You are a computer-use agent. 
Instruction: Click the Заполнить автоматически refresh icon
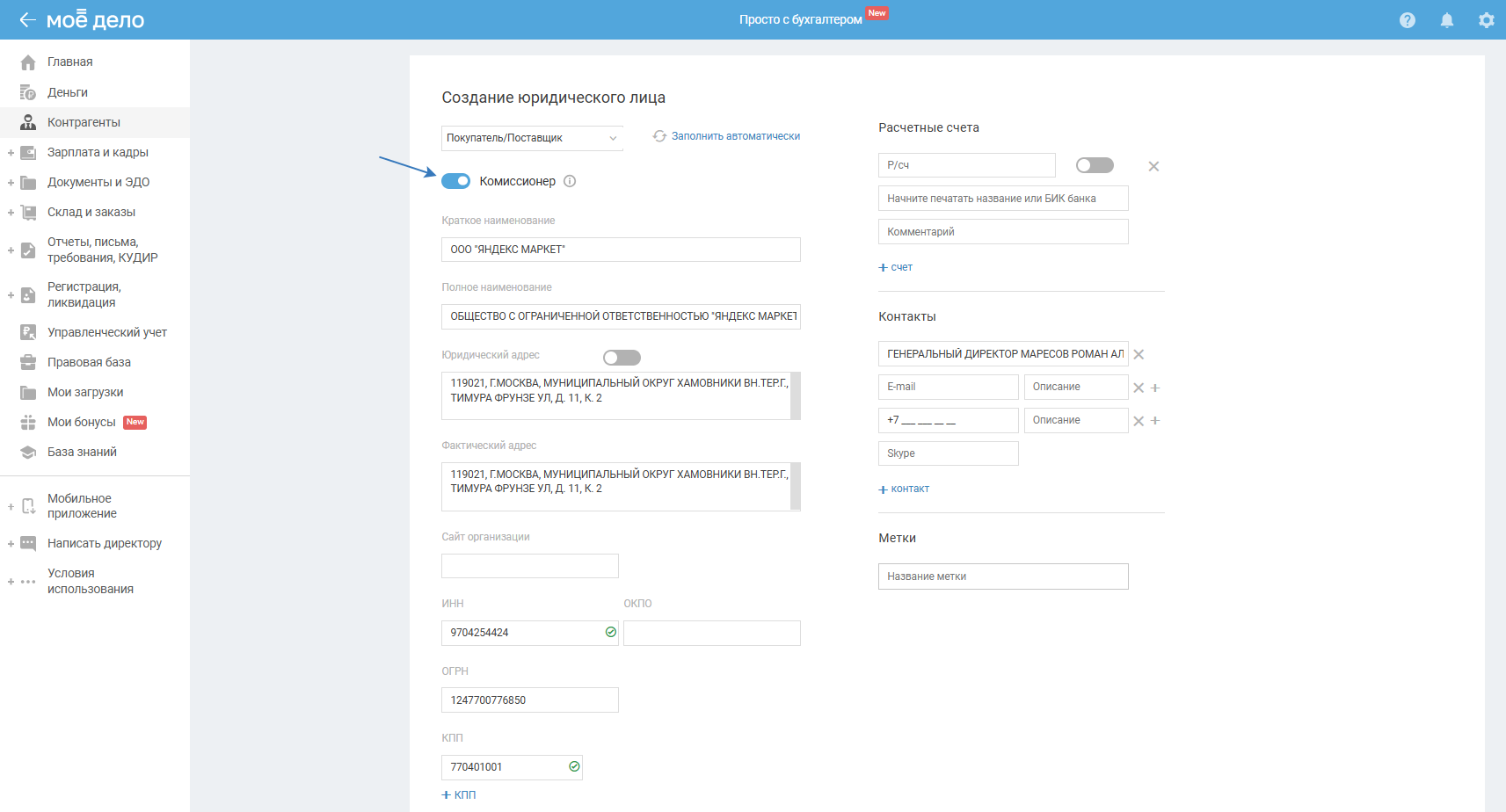click(659, 136)
